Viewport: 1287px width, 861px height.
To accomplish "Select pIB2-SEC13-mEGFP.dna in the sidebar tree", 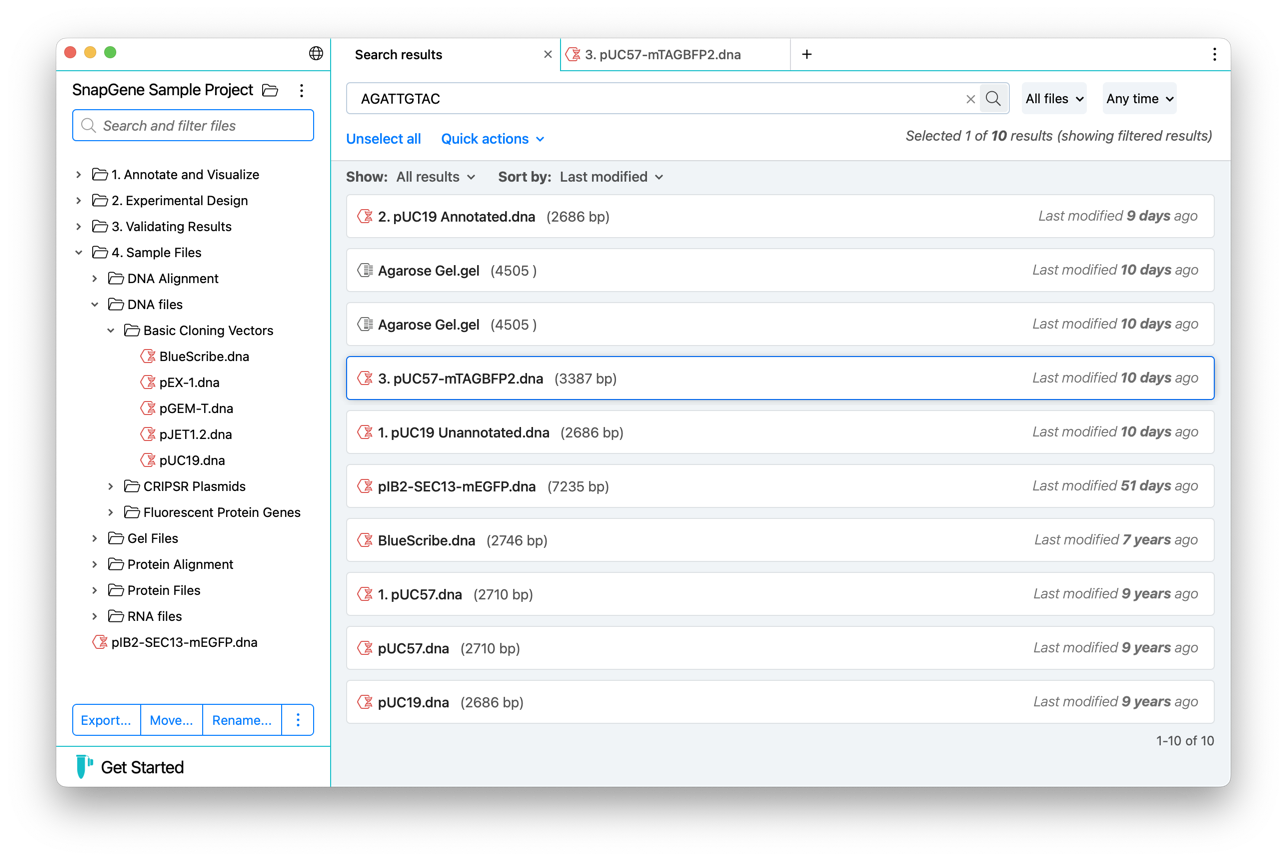I will tap(184, 642).
